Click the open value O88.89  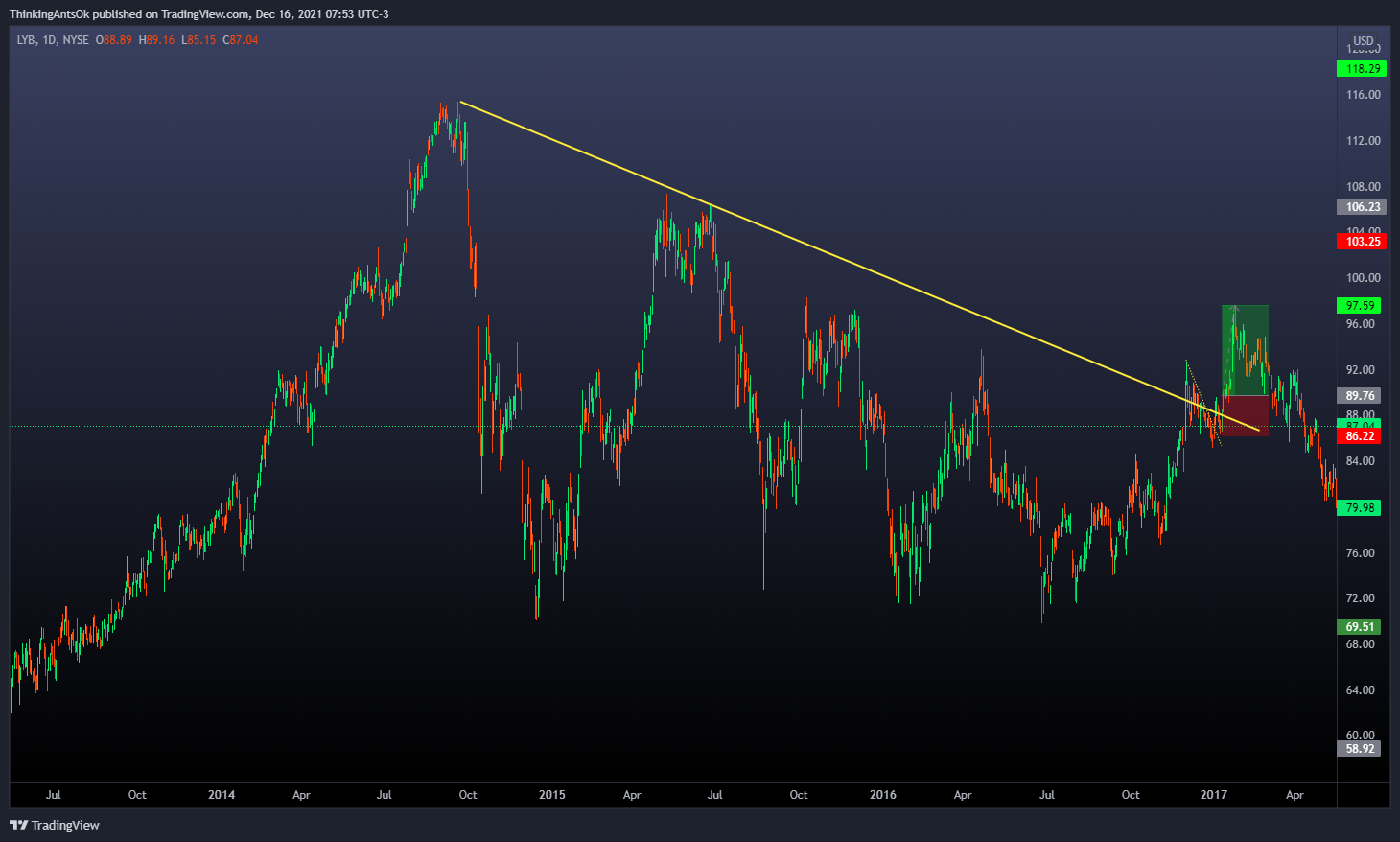pyautogui.click(x=114, y=40)
